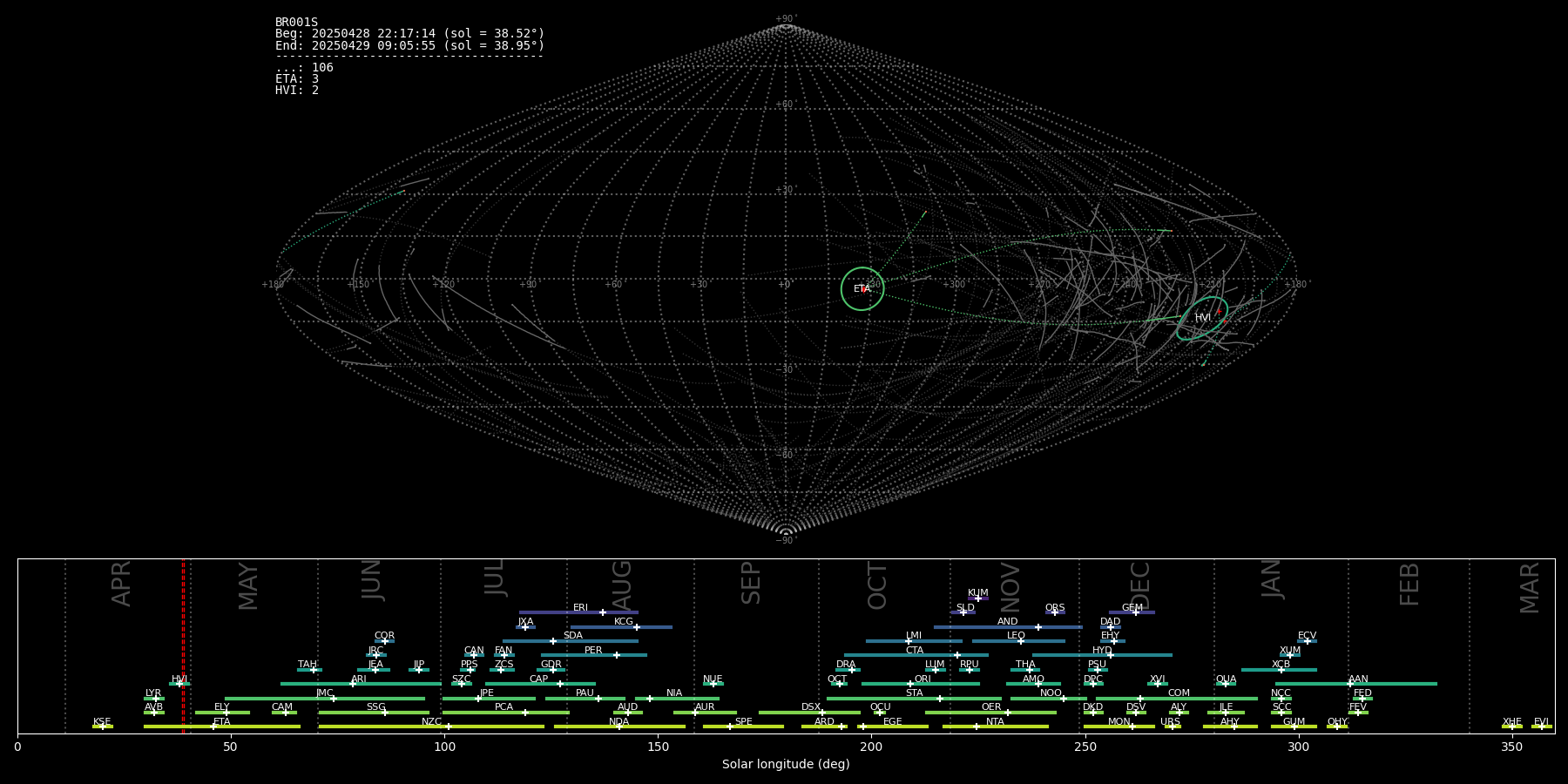Click the KCG shower bar
Viewport: 1568px width, 784px height.
click(621, 627)
